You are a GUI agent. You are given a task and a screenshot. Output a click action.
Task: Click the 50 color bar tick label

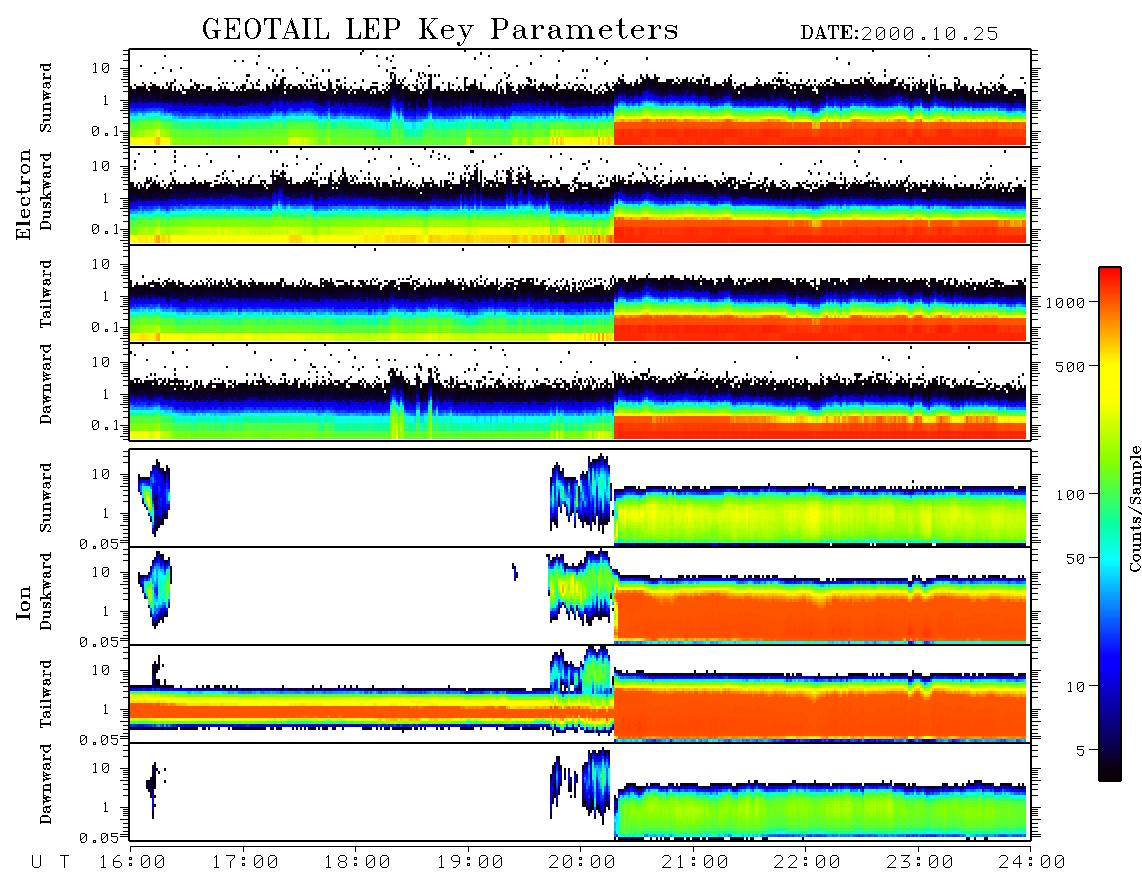click(x=1075, y=559)
